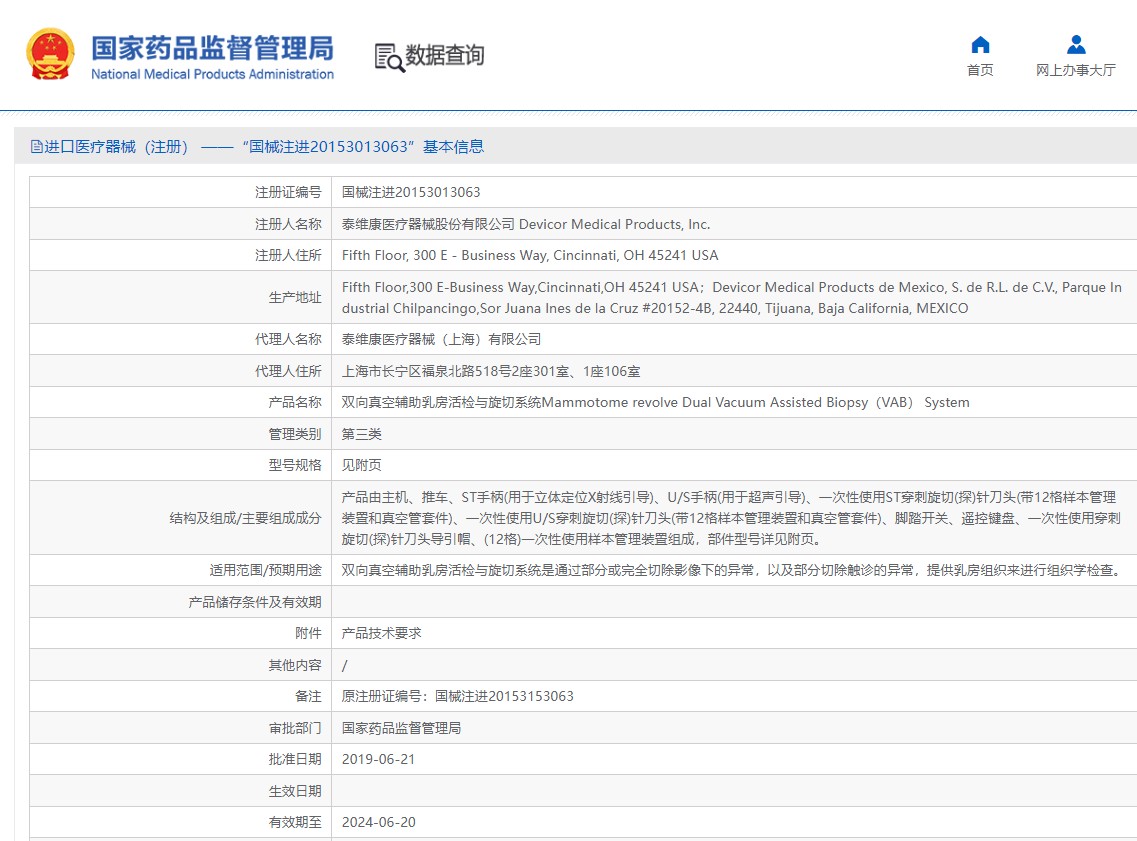Select 国家药品监督管理局 in the 审批部门 row
This screenshot has width=1137, height=841.
click(401, 729)
